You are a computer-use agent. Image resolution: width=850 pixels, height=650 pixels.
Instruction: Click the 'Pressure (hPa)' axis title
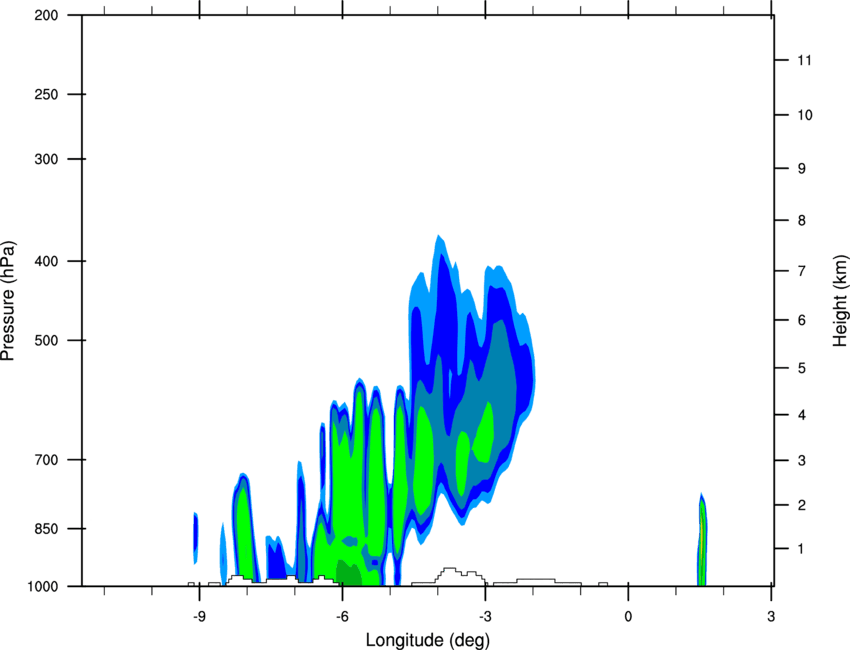click(8, 301)
